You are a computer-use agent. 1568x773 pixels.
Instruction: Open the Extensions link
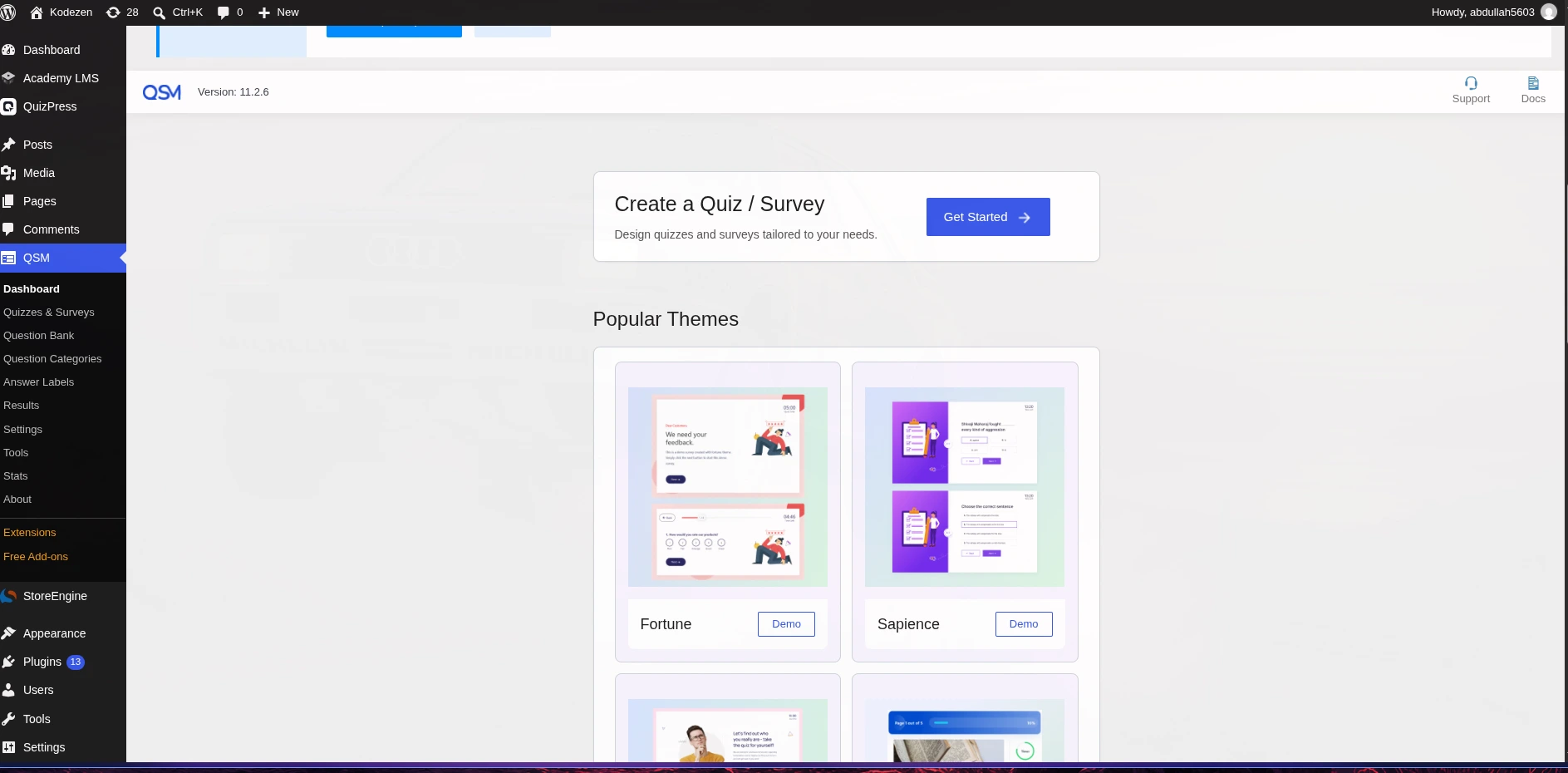30,533
